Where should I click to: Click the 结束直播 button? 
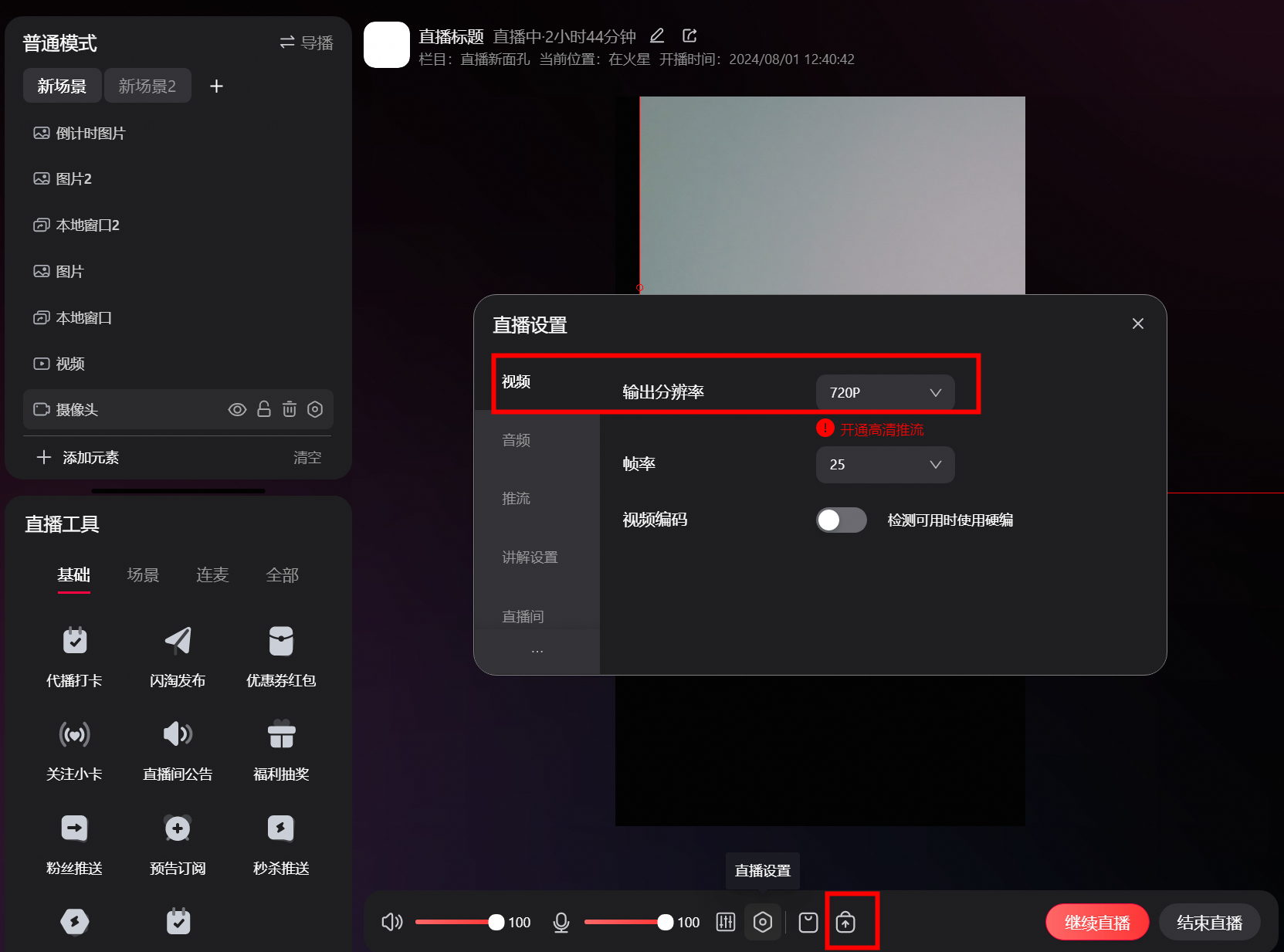1210,922
